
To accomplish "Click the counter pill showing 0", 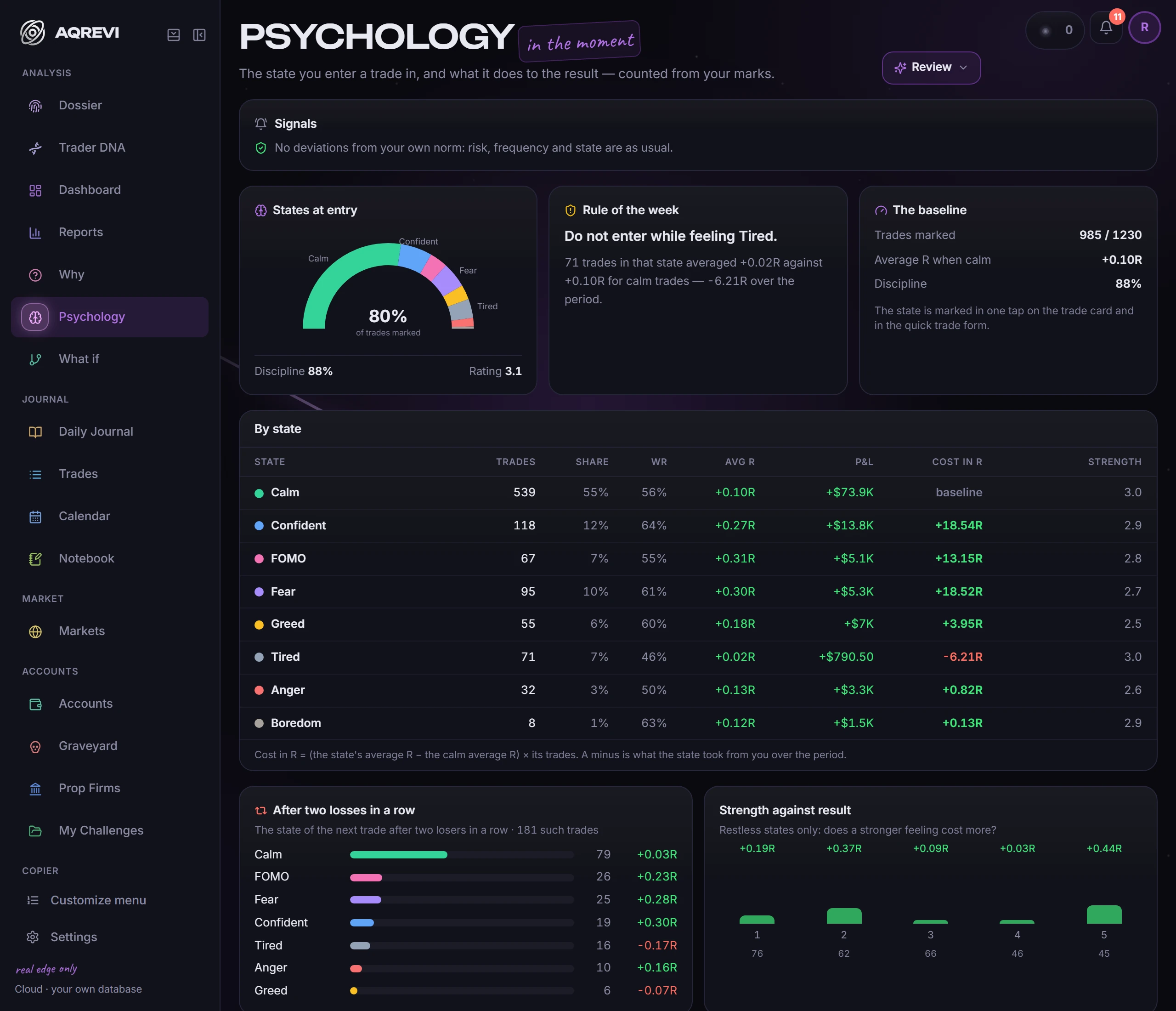I will pyautogui.click(x=1055, y=29).
